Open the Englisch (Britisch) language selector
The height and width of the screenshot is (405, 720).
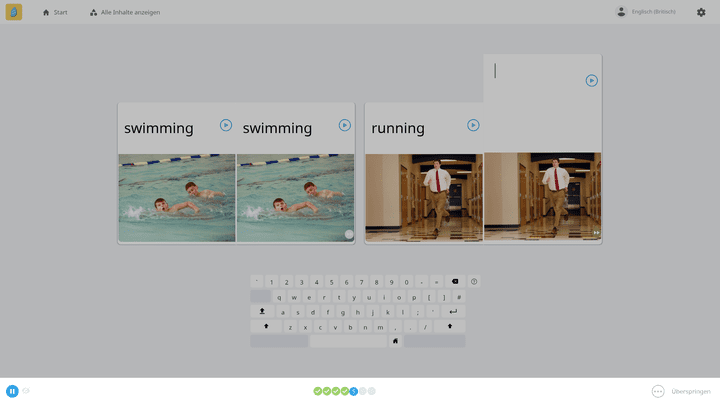[653, 12]
